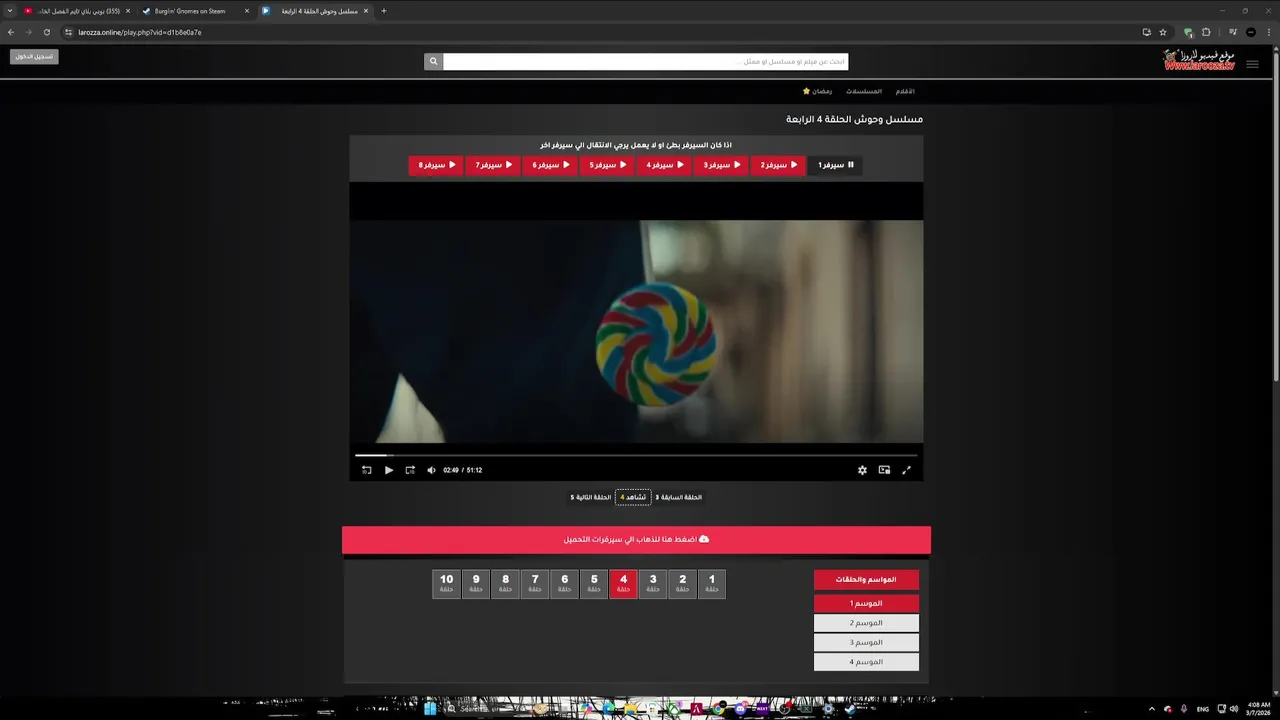Go to the next episode الحلقة التالية 5
This screenshot has height=720, width=1280.
(x=590, y=497)
